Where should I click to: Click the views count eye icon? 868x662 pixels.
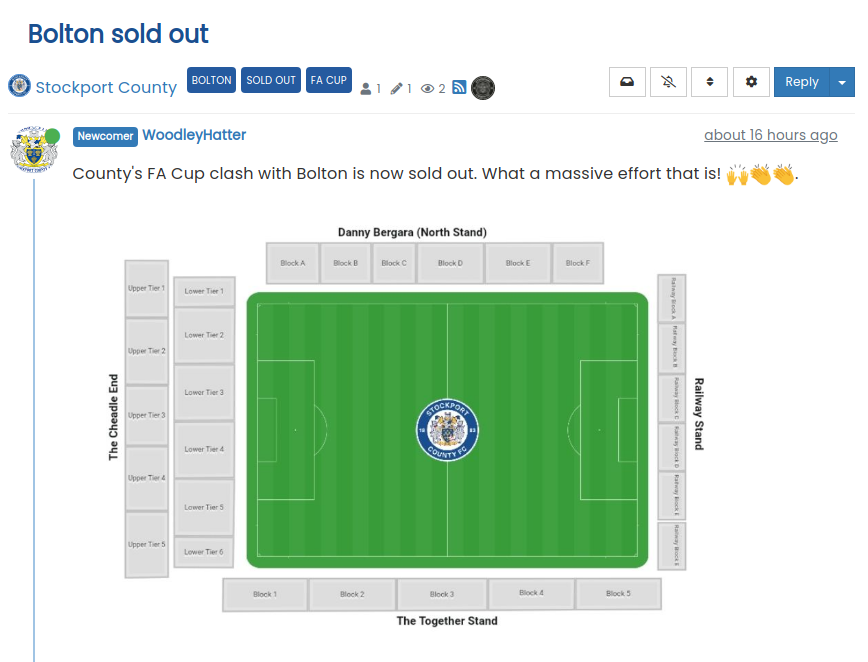[428, 89]
